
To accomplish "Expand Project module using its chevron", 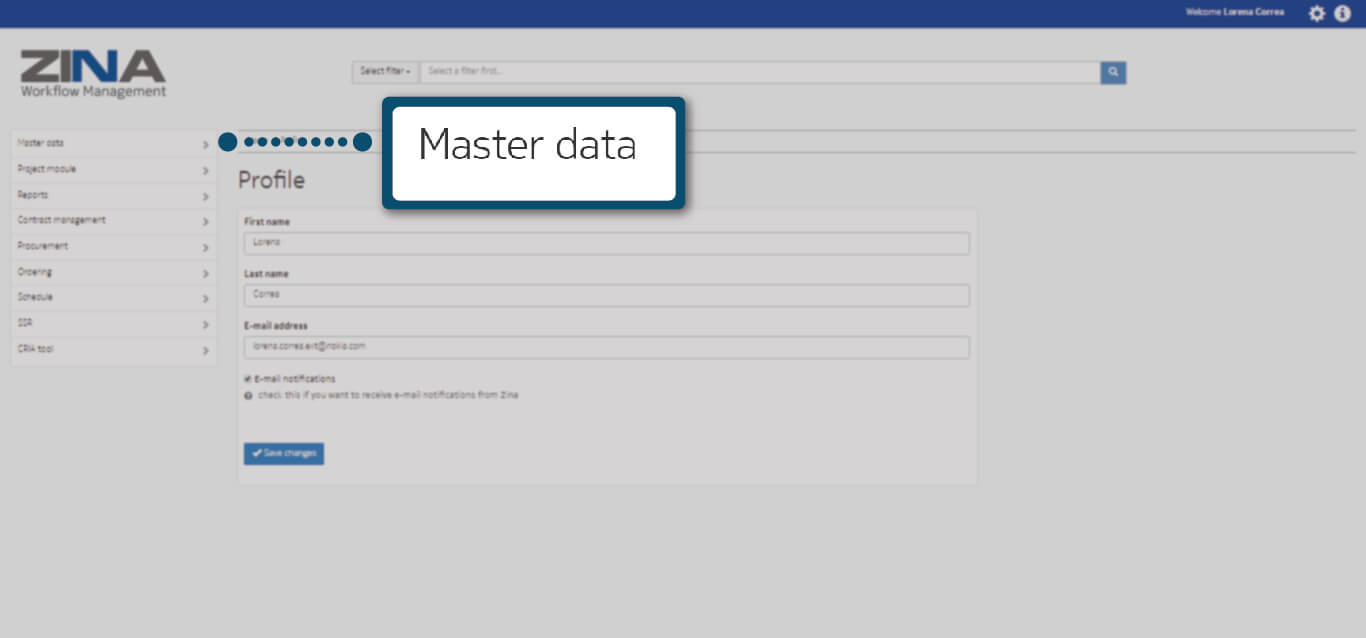I will [x=205, y=170].
